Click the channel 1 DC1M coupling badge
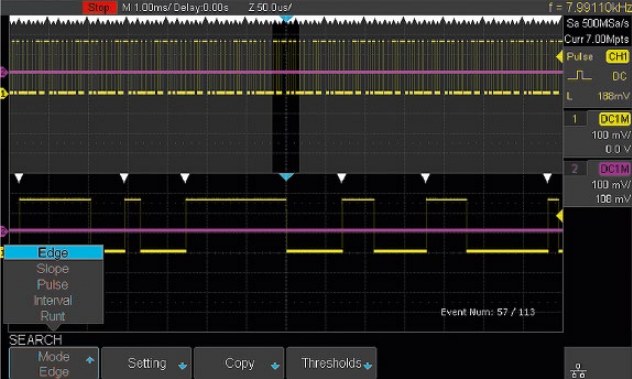 (614, 119)
